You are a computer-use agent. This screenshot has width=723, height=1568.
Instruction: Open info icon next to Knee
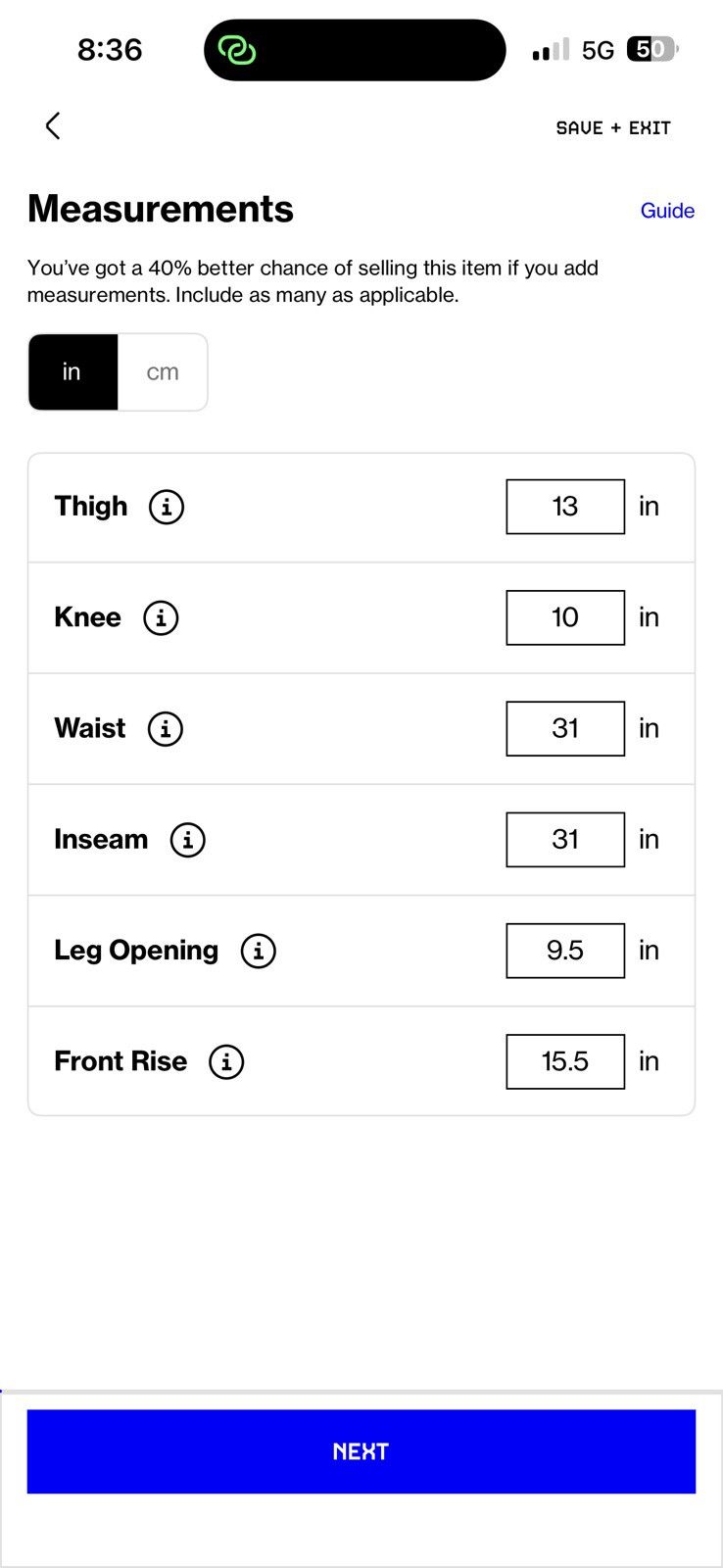tap(161, 617)
